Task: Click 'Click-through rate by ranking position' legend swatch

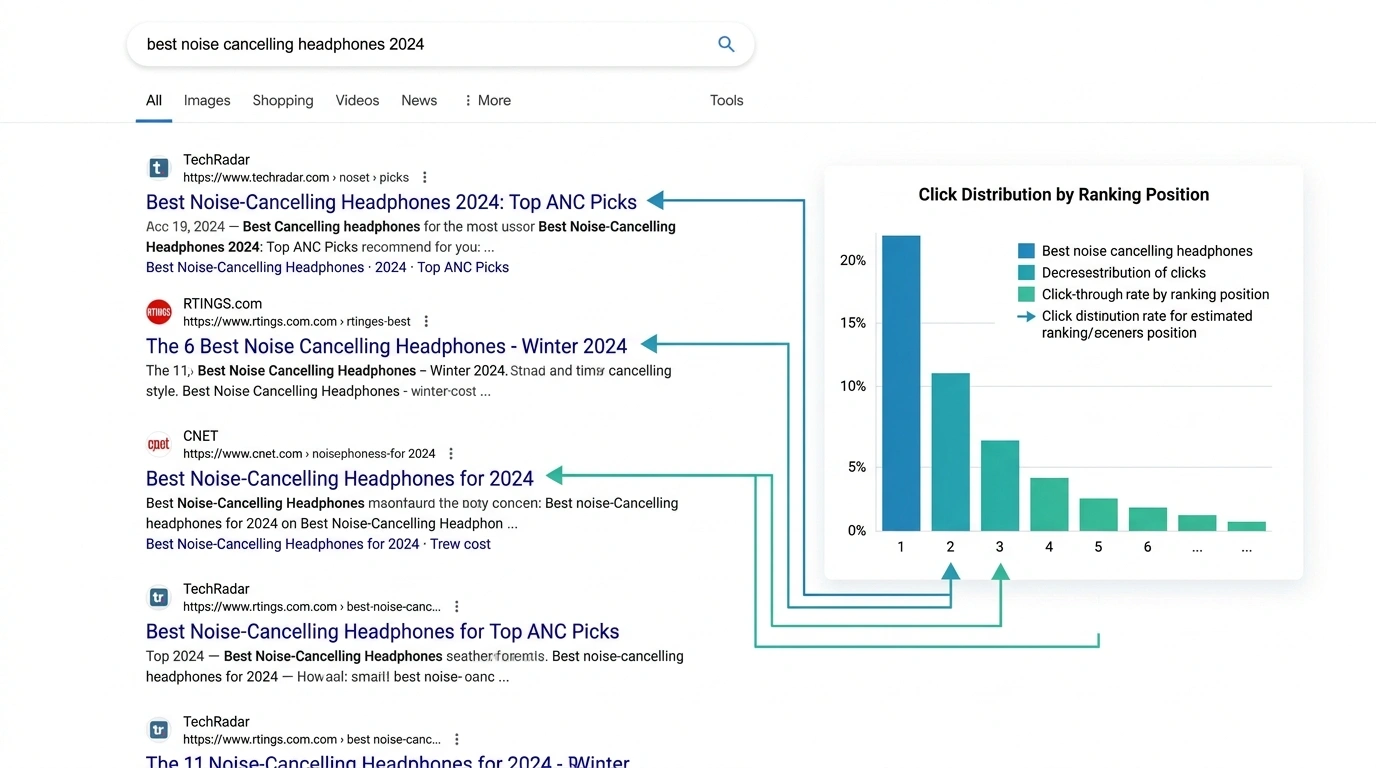Action: (x=1026, y=294)
